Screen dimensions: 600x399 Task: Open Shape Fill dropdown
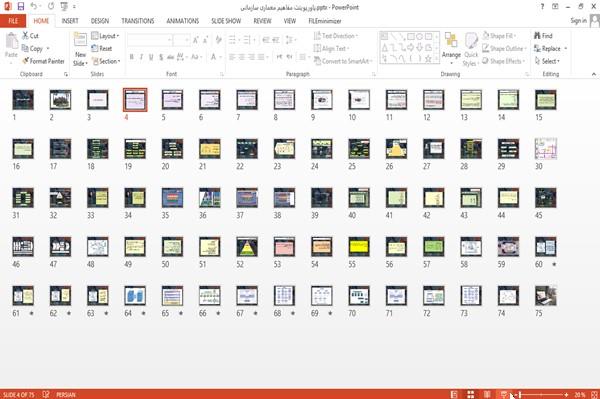click(x=499, y=36)
